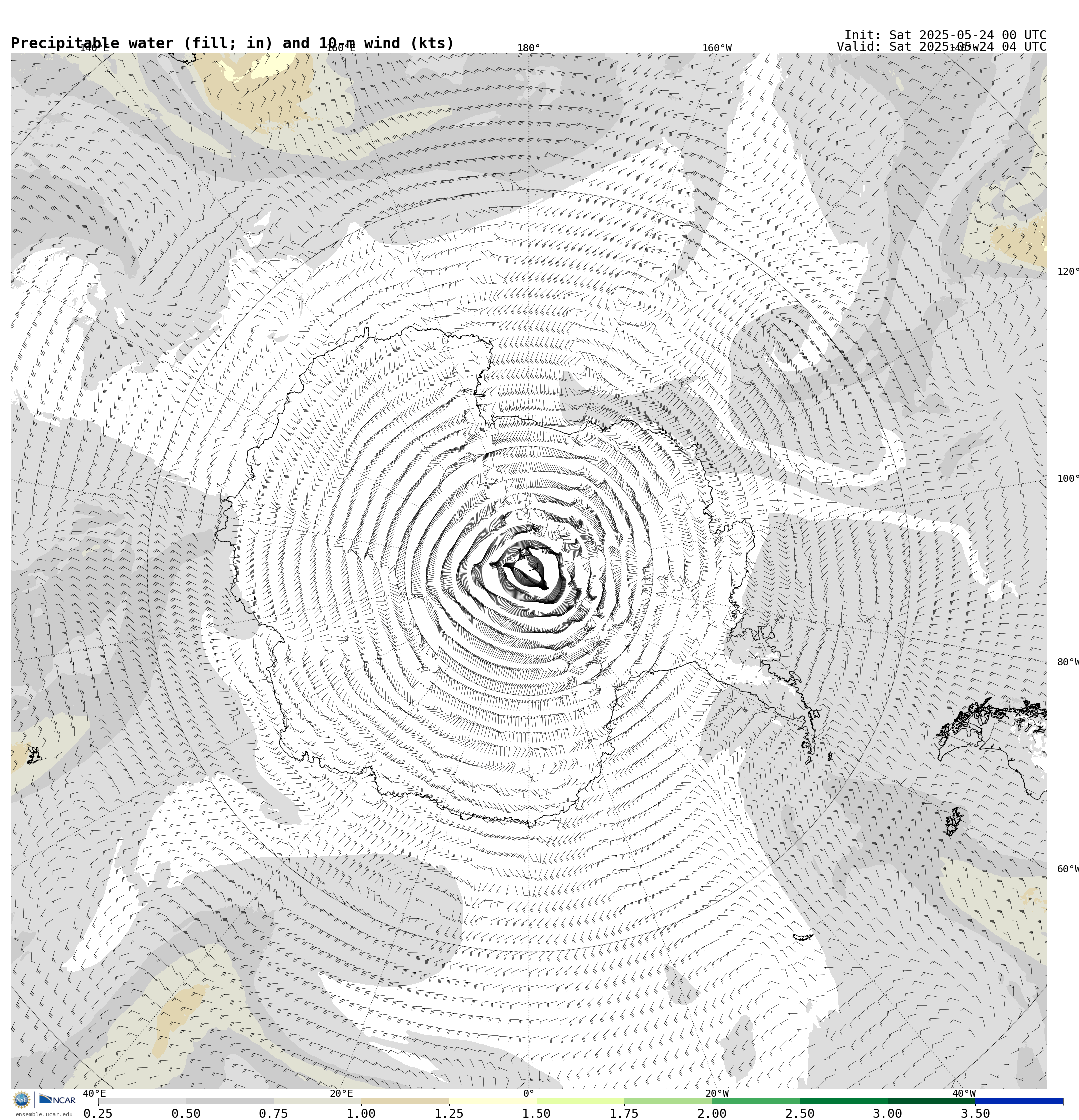Screen dimensions: 1079x1120
Task: Select the 2.00–2.50 medium green colorbar swatch
Action: [756, 1101]
